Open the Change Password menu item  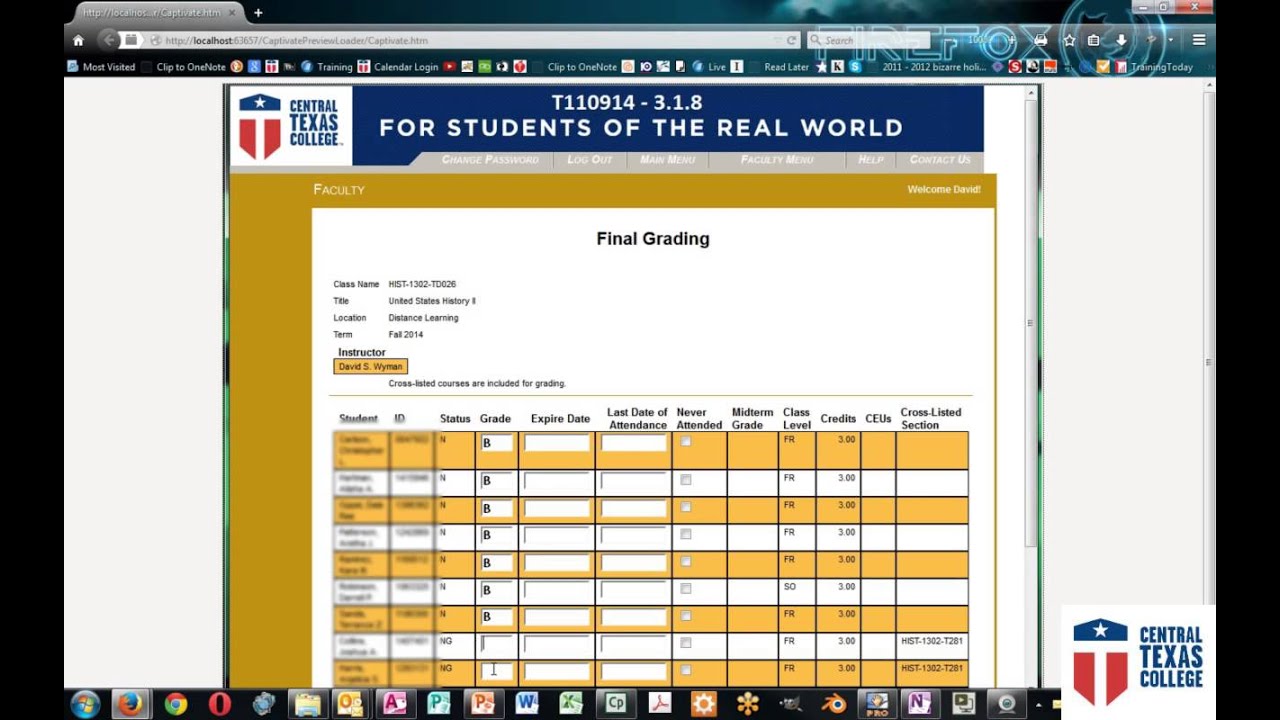click(490, 160)
